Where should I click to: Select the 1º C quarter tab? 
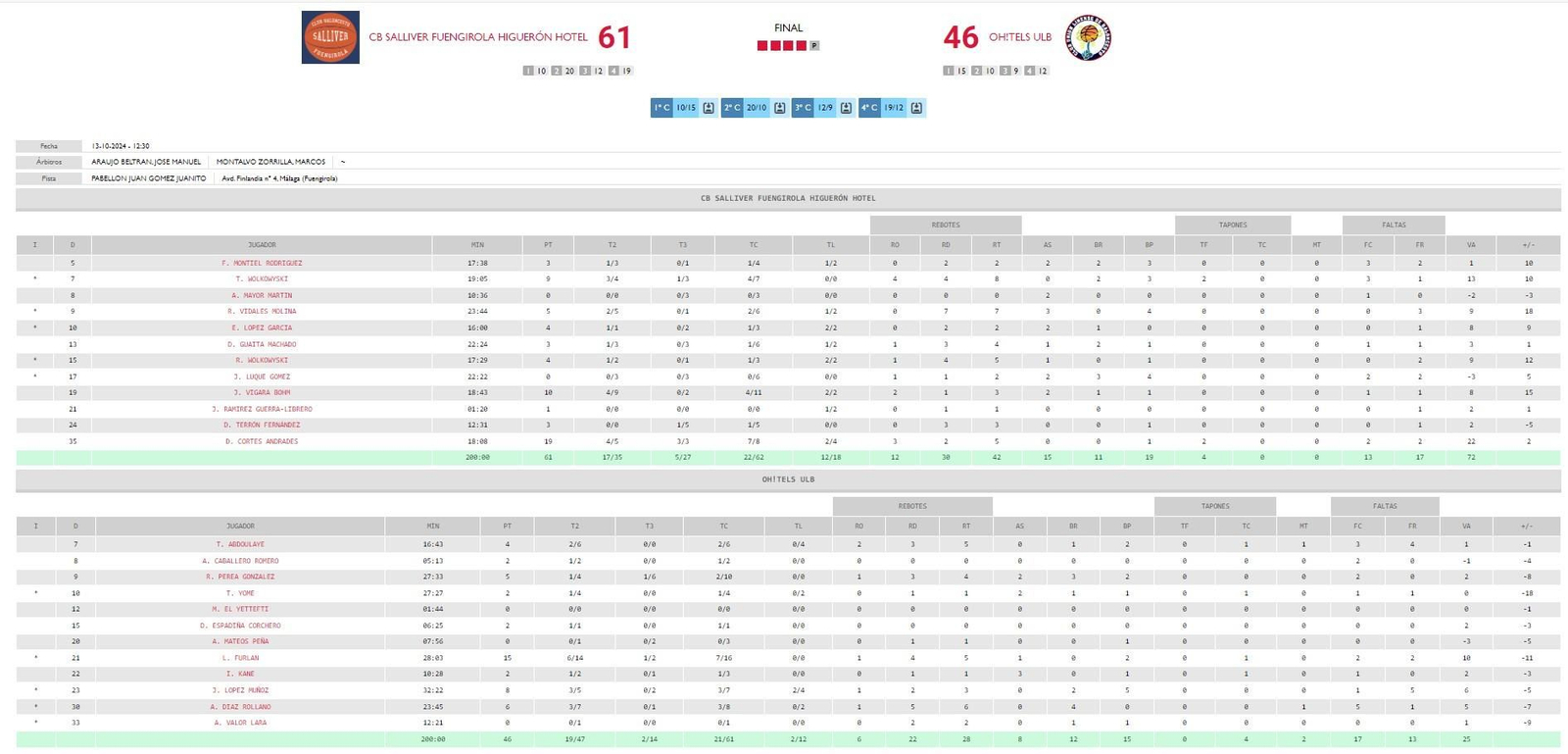[662, 108]
